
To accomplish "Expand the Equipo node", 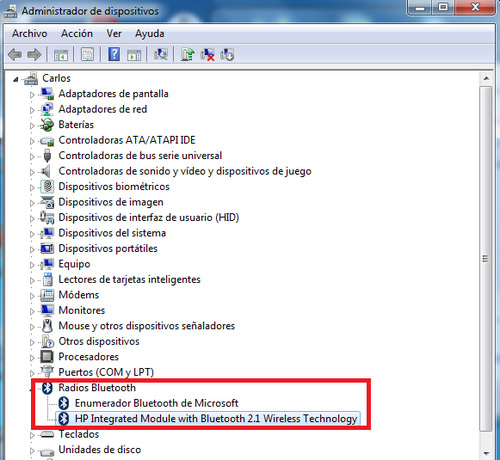I will 32,265.
